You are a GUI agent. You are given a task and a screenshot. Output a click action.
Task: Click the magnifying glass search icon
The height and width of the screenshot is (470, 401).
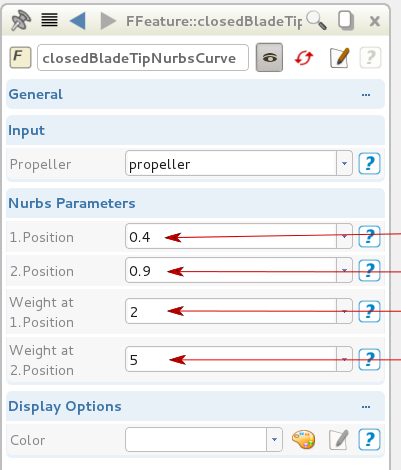click(x=316, y=20)
